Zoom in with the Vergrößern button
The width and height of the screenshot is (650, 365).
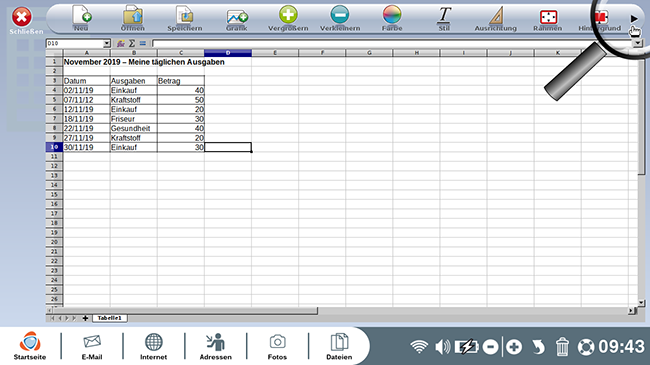pyautogui.click(x=288, y=18)
